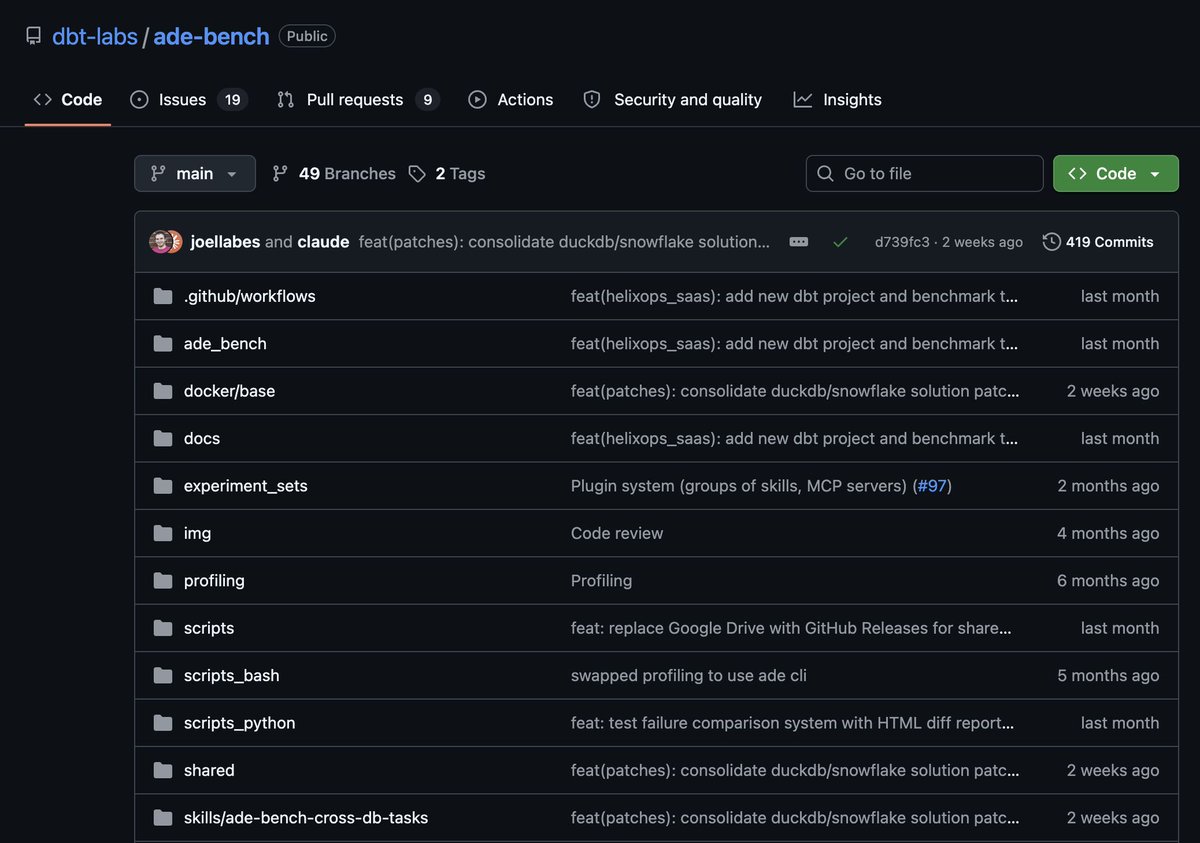Screen dimensions: 1200x843
Task: Switch to the Code tab
Action: [68, 99]
